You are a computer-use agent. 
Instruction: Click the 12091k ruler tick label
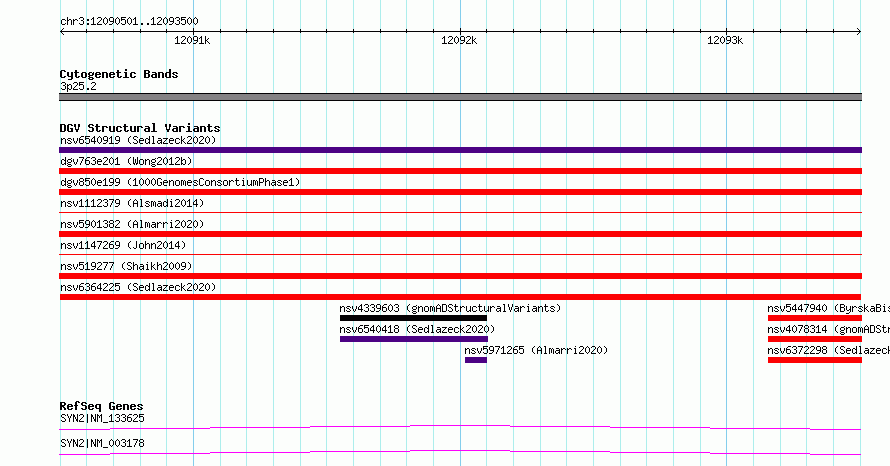point(192,40)
